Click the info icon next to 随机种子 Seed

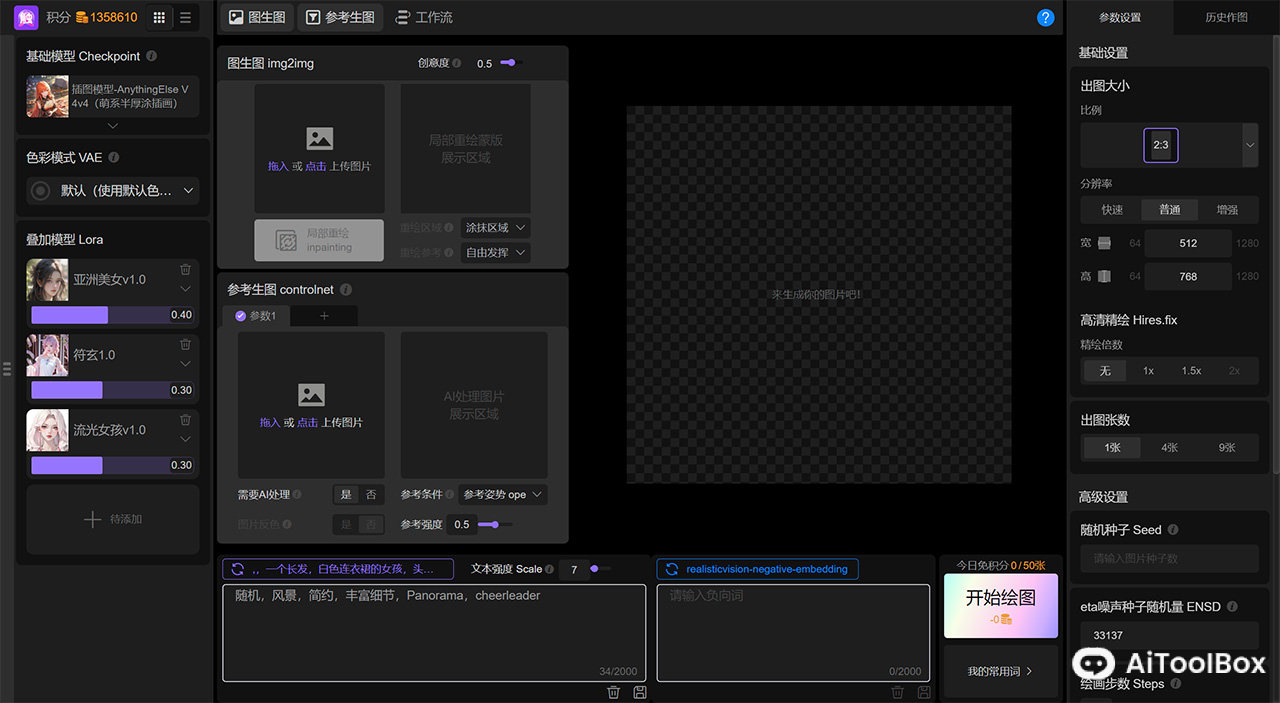(x=1173, y=530)
